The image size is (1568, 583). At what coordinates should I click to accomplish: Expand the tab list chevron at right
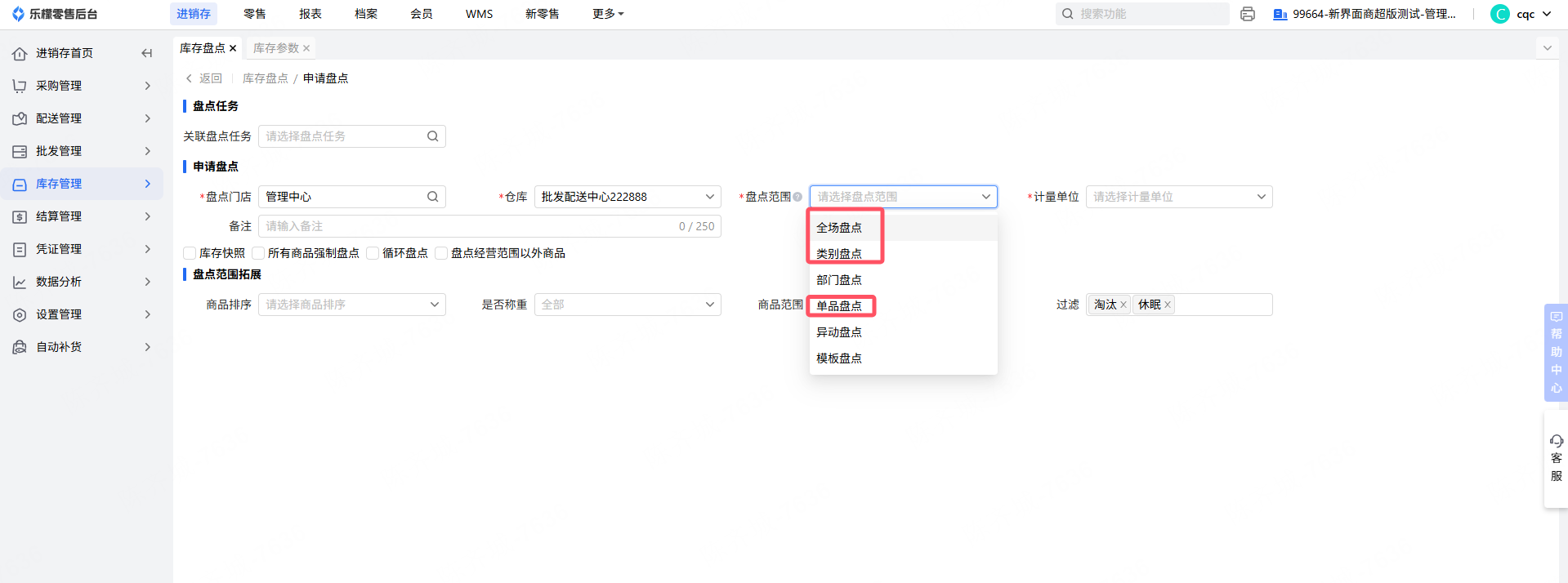coord(1547,48)
